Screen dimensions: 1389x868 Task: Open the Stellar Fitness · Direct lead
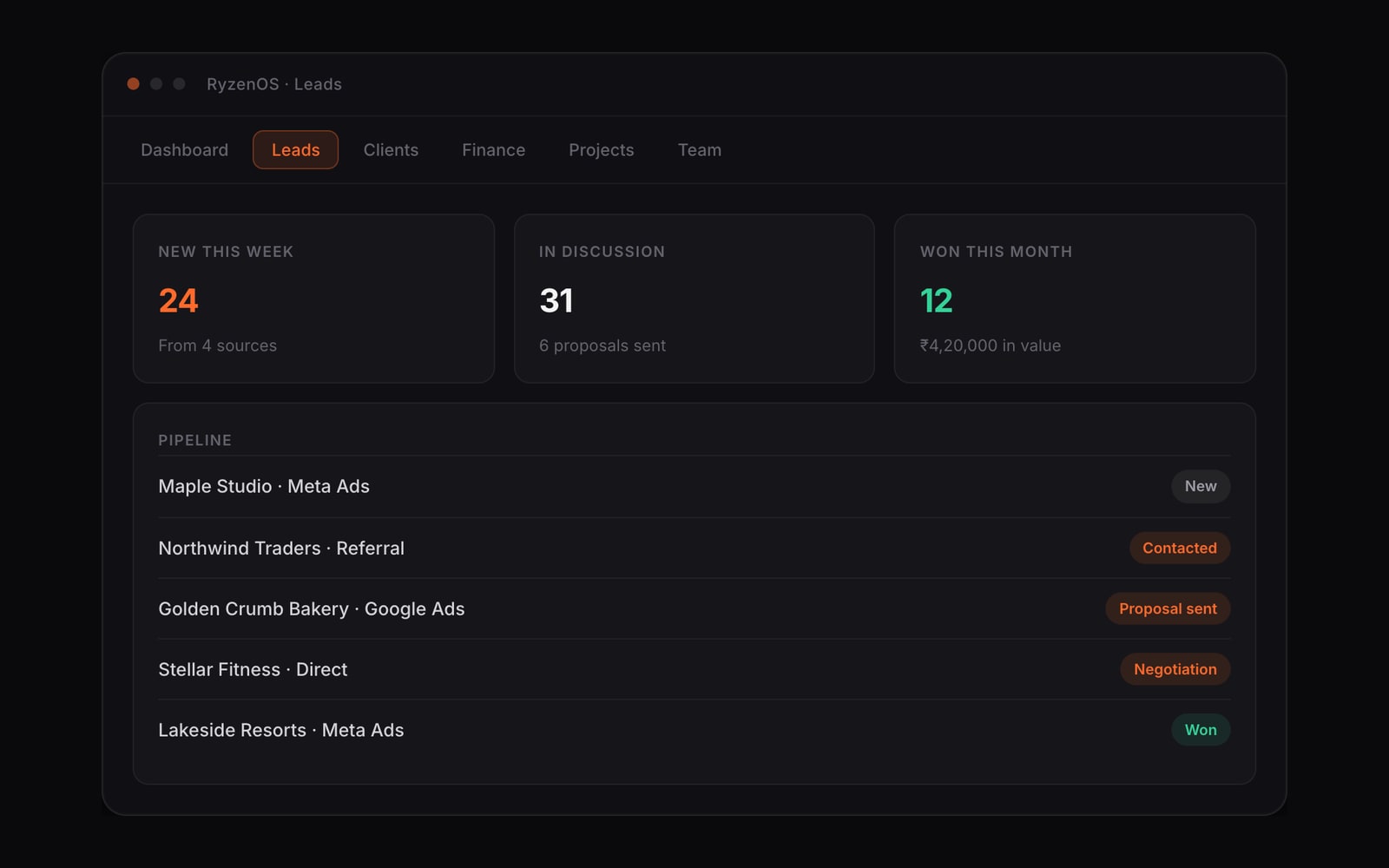694,669
